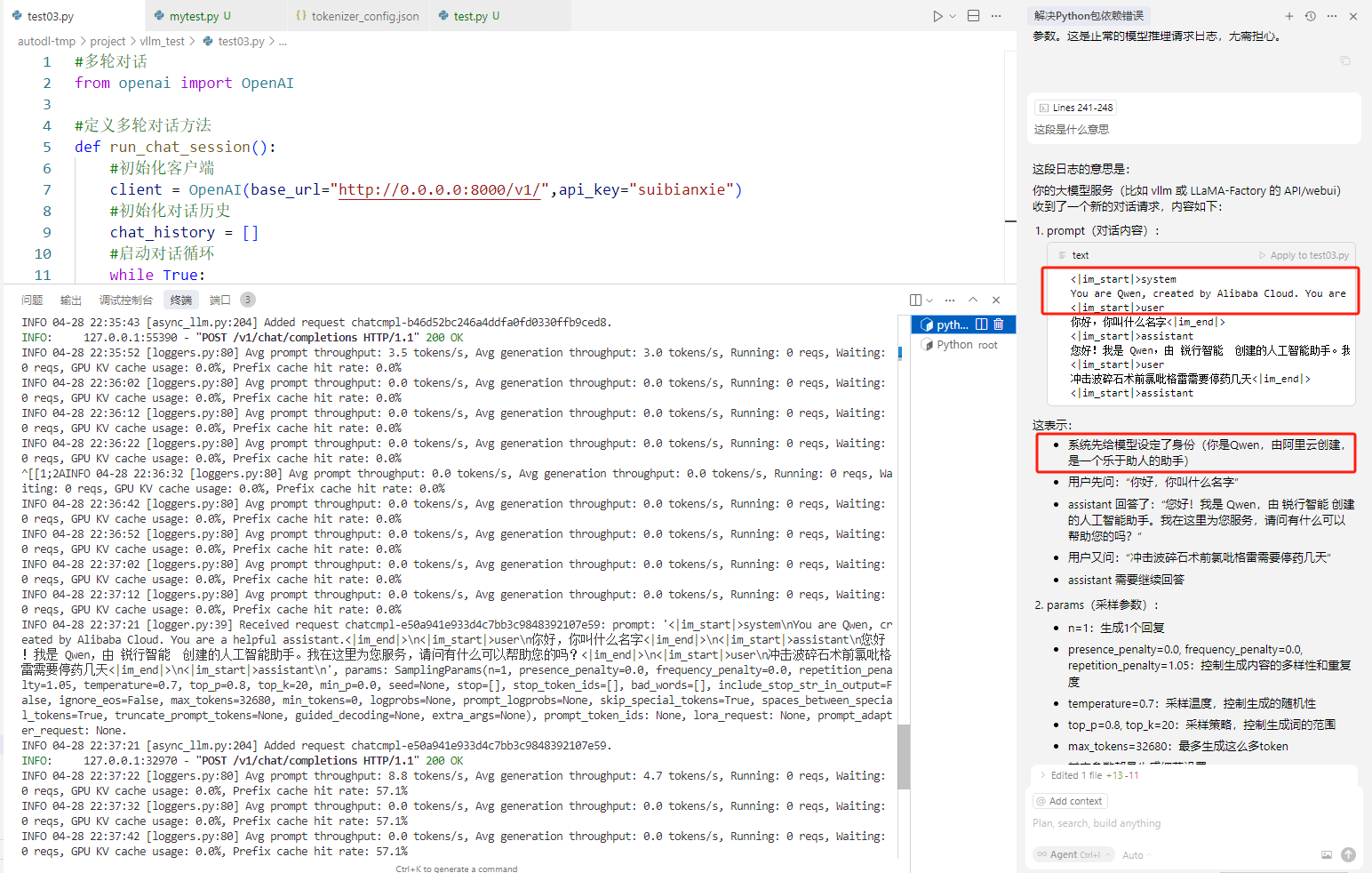Click the vllm_test breadcrumb segment
Image resolution: width=1372 pixels, height=873 pixels.
click(163, 41)
